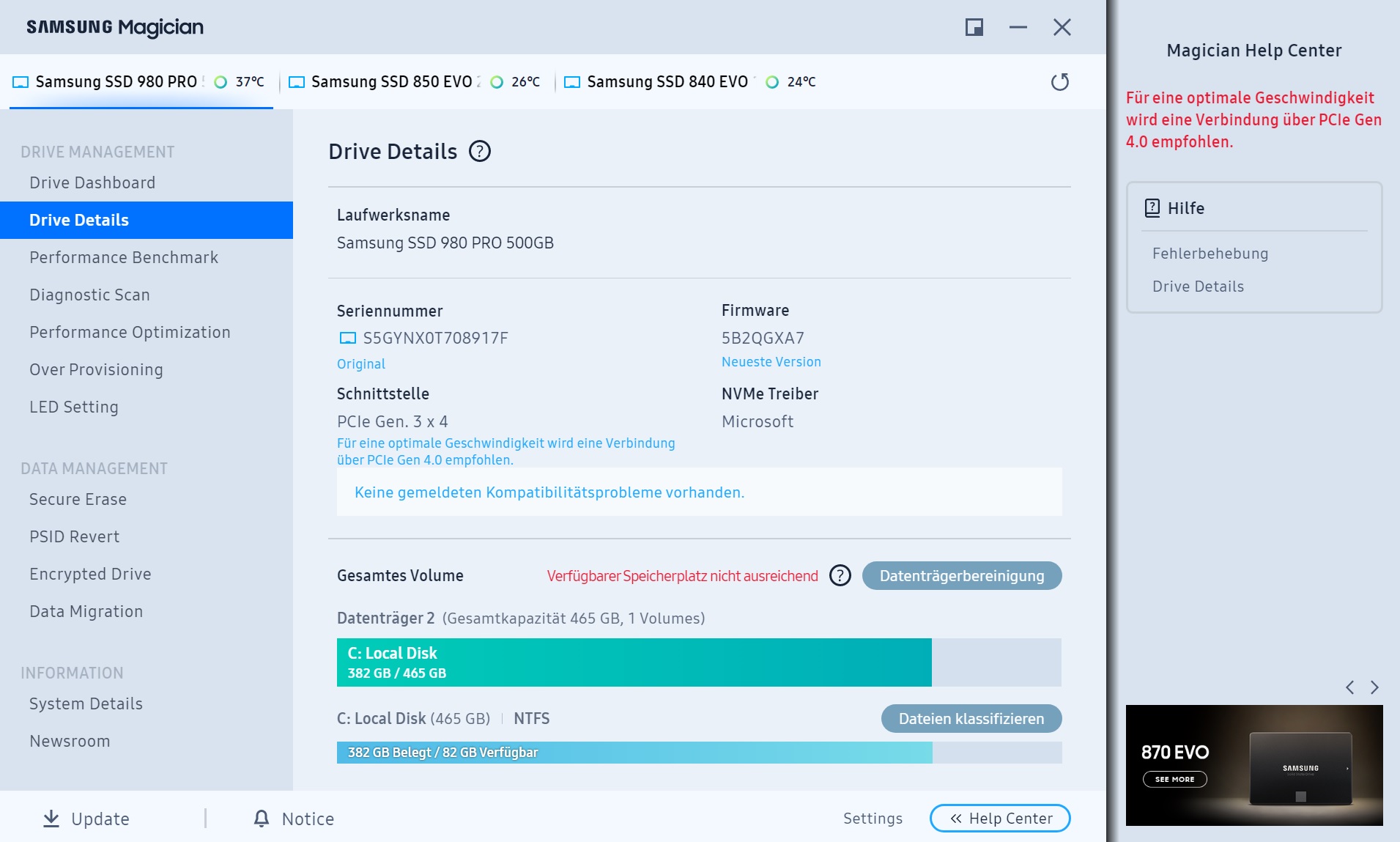Click the 850 EVO health status ring
The image size is (1400, 842).
point(497,81)
